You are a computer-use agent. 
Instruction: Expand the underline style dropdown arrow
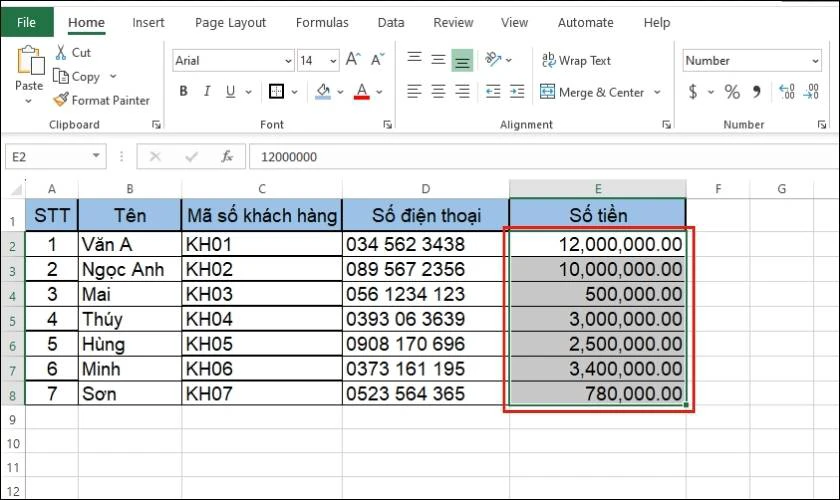click(249, 92)
